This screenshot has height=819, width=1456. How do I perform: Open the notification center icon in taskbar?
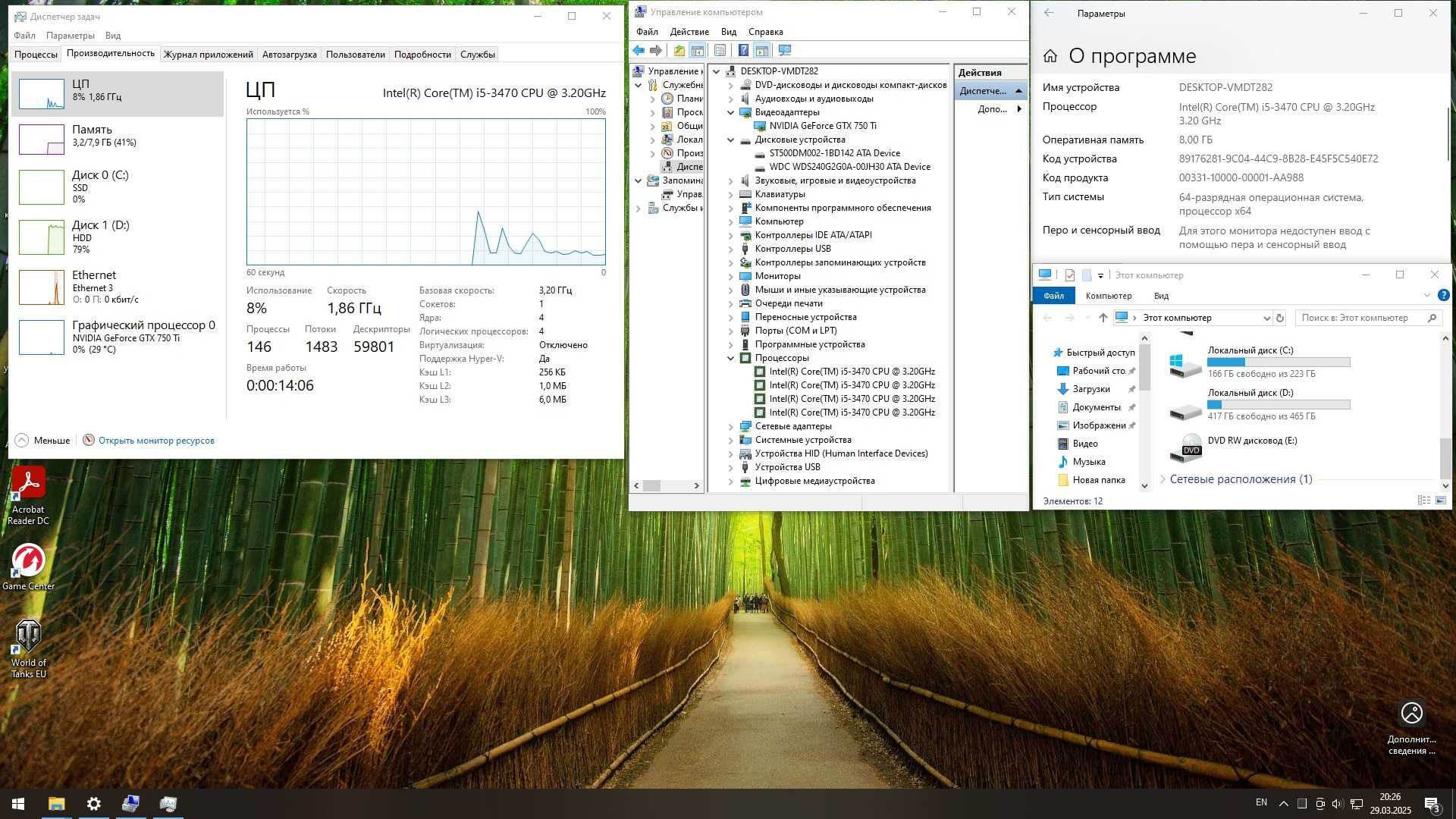tap(1432, 804)
